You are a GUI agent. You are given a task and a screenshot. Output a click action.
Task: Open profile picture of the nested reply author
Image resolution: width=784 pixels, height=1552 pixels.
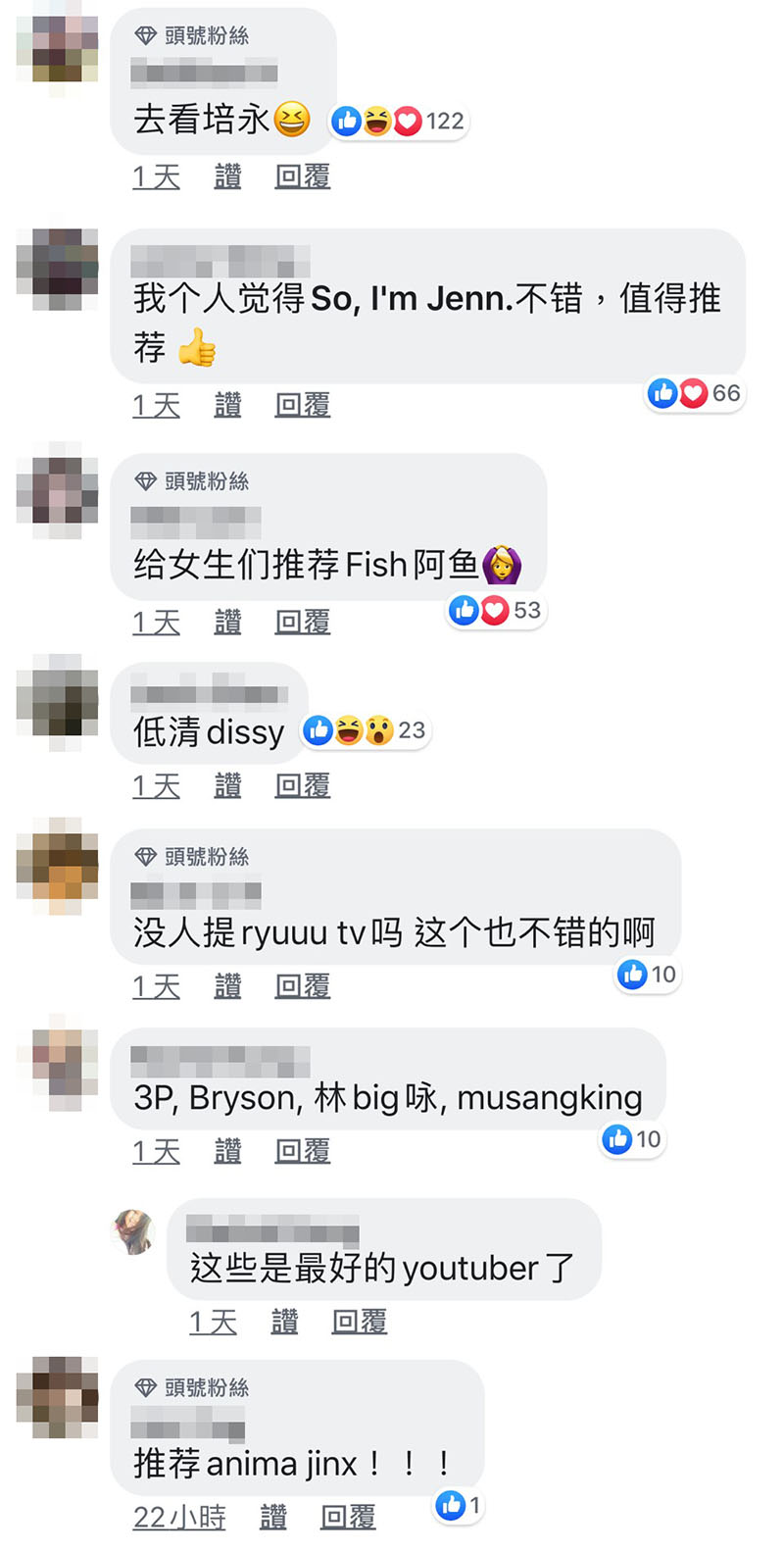point(134,1232)
